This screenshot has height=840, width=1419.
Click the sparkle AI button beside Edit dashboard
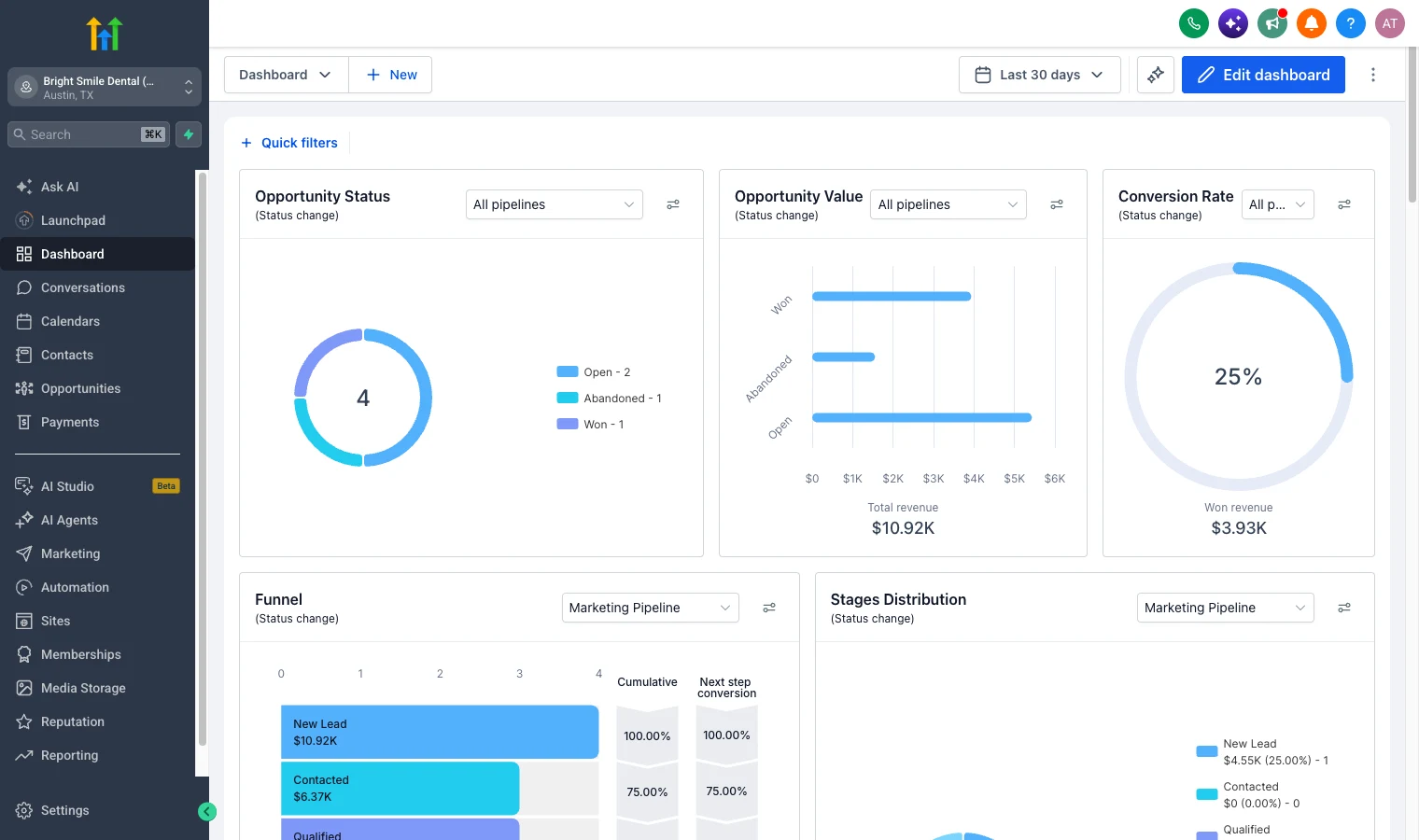(x=1156, y=75)
